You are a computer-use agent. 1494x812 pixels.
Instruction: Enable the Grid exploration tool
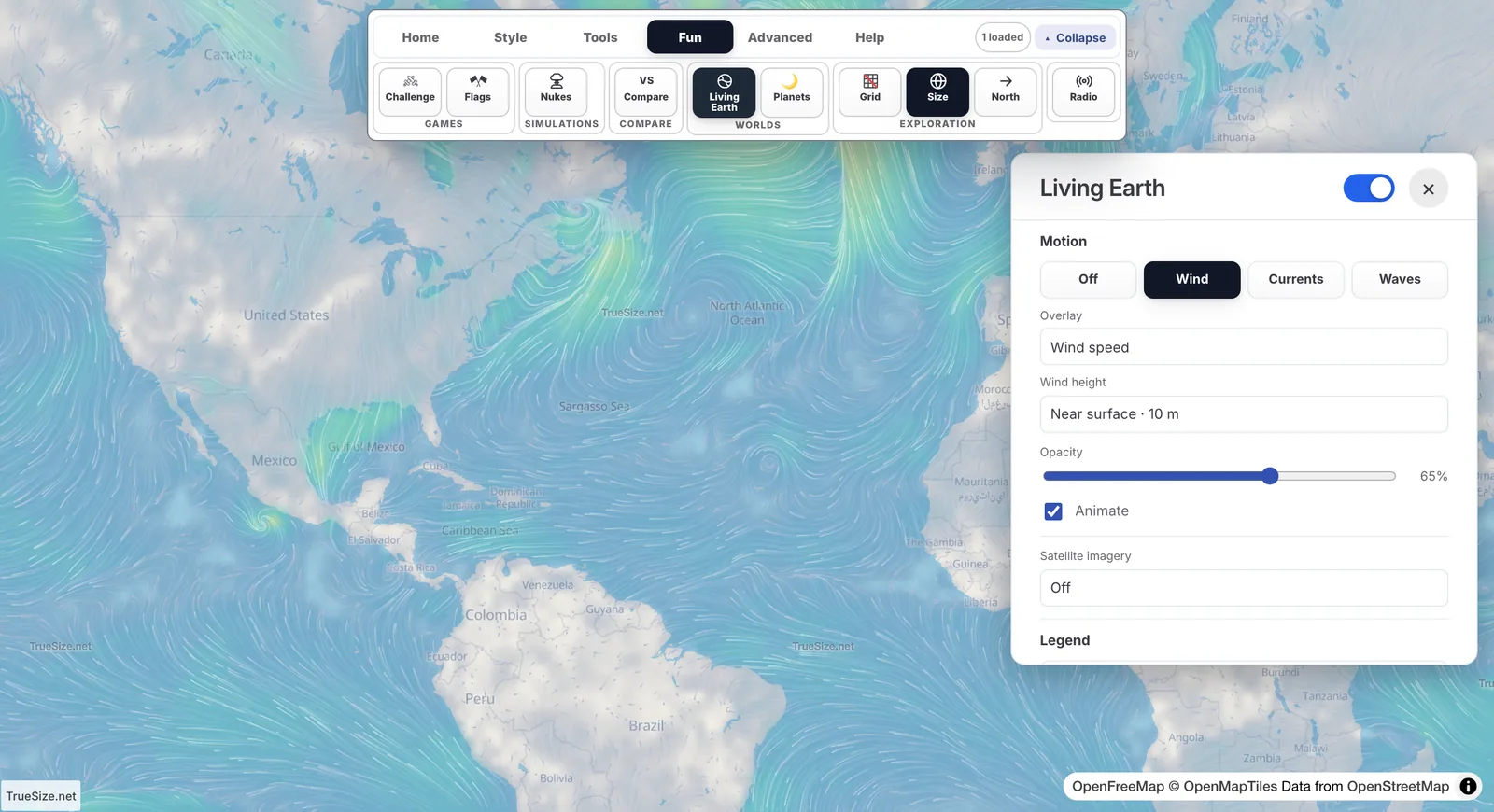click(x=870, y=91)
